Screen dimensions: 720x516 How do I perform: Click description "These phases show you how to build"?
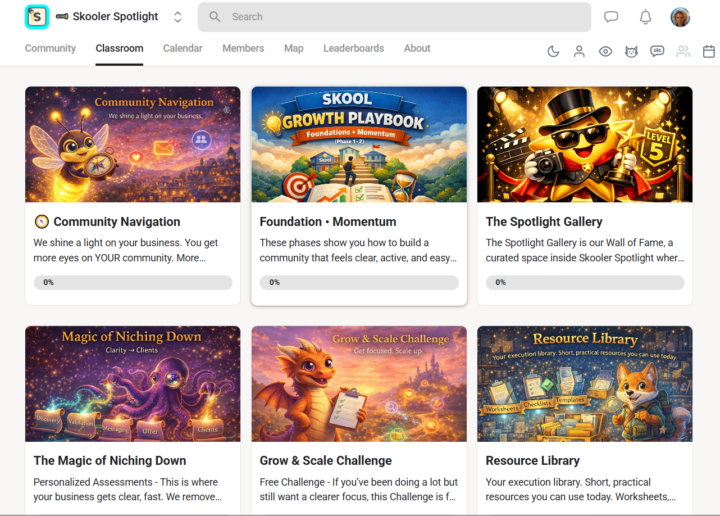(358, 250)
